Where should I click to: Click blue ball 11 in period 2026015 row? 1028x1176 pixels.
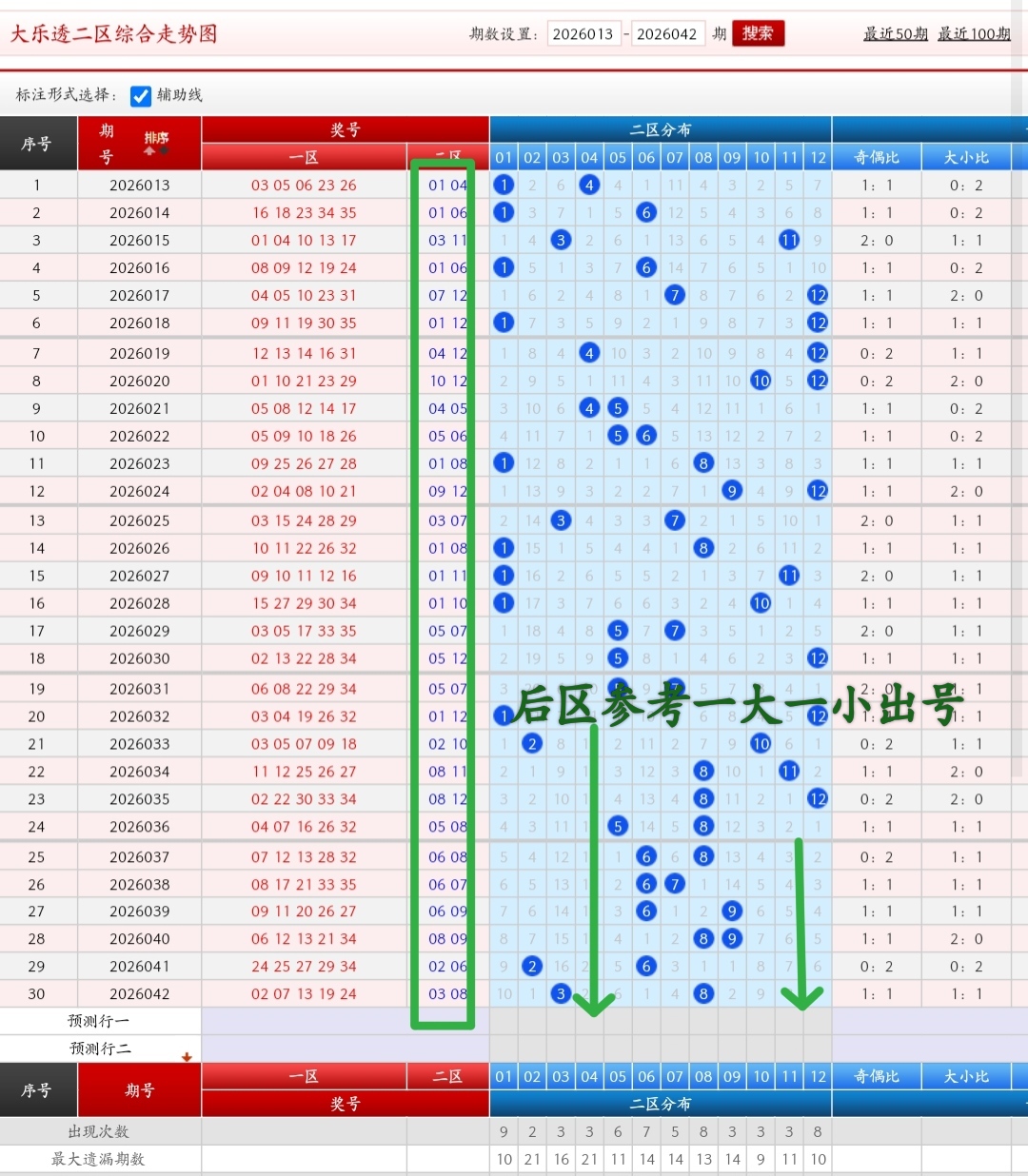tap(789, 241)
